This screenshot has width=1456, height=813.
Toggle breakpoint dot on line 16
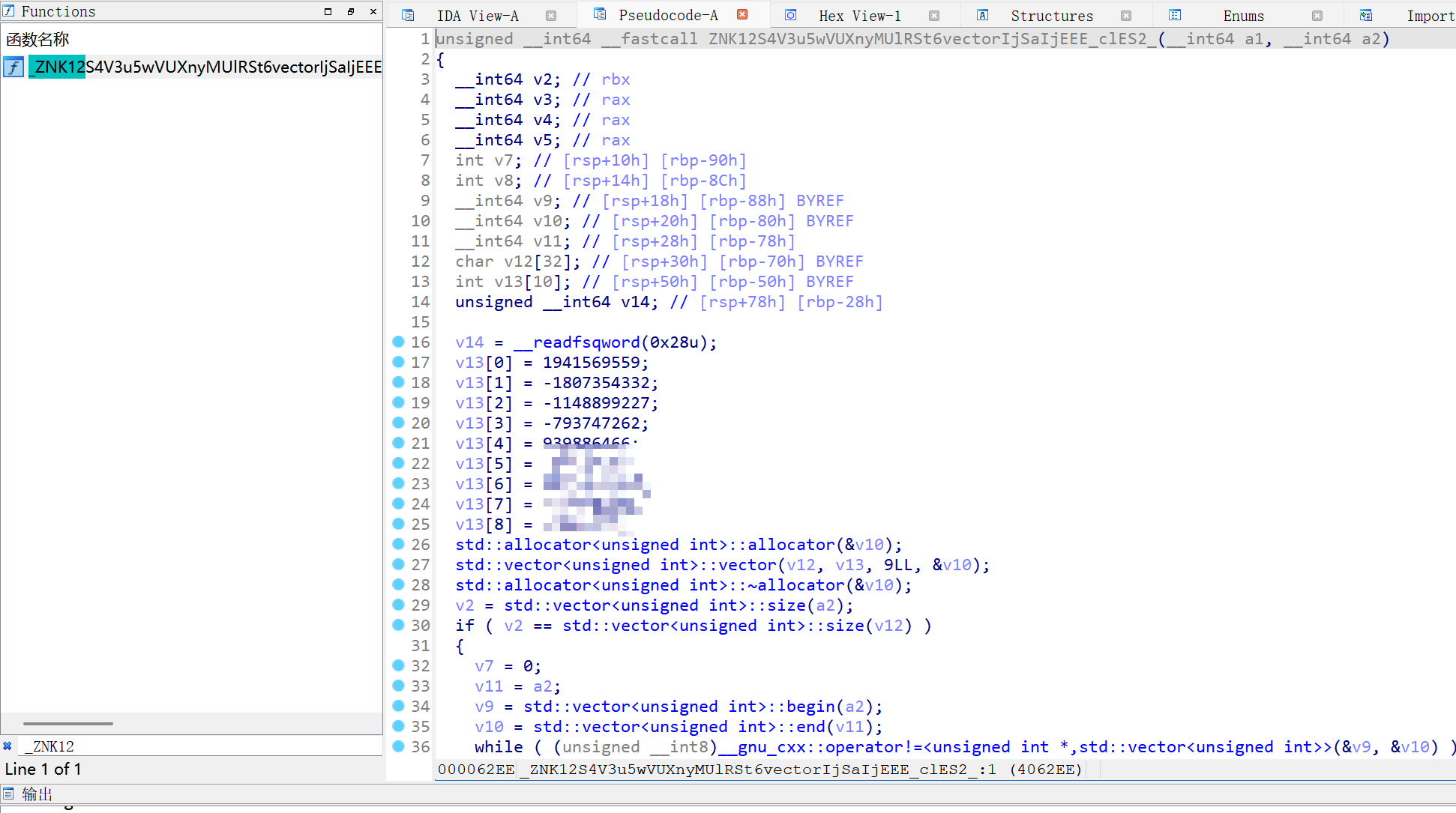click(398, 342)
